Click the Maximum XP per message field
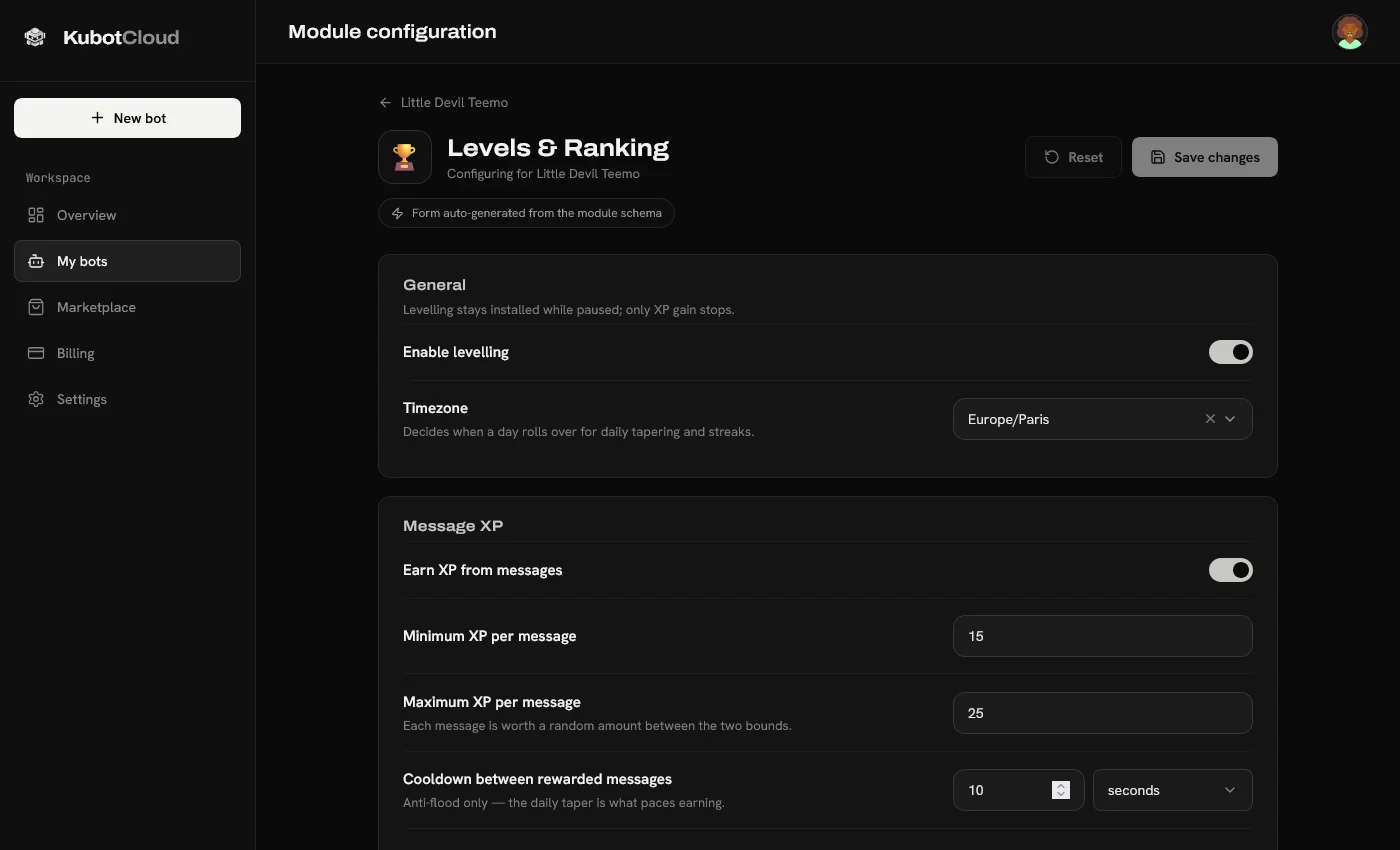Viewport: 1400px width, 850px height. tap(1103, 713)
